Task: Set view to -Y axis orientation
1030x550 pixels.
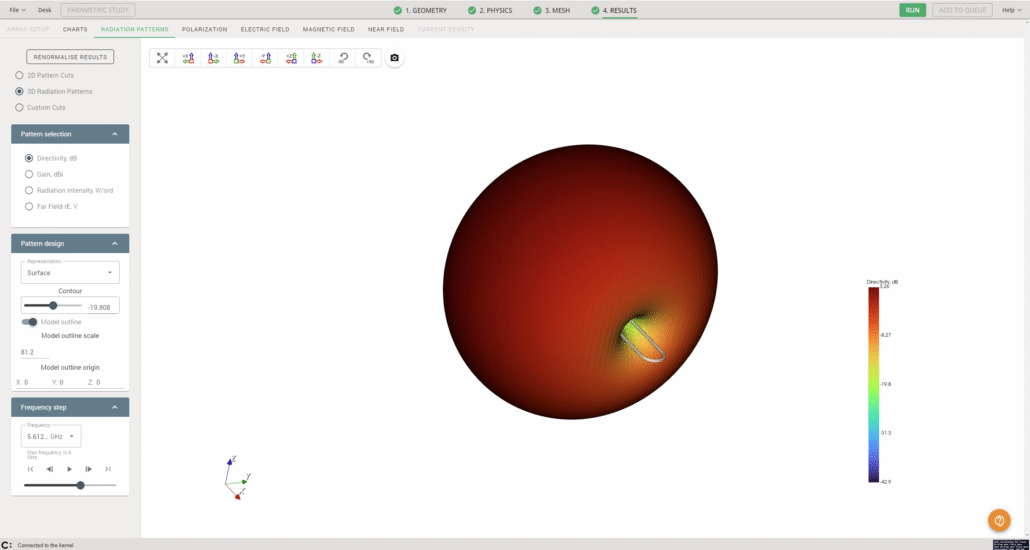Action: [265, 58]
